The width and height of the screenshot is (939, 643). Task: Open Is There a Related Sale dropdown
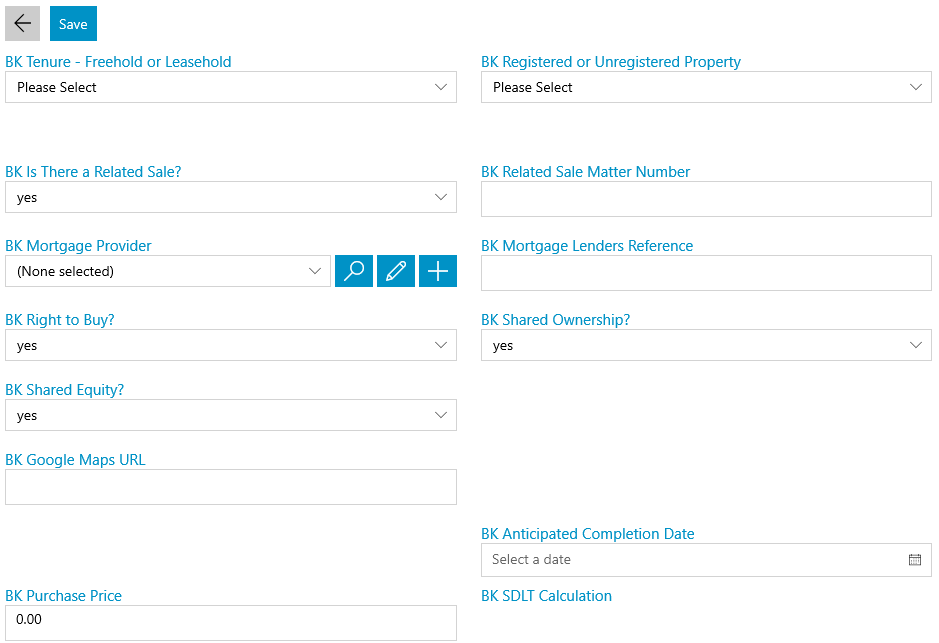pos(231,198)
